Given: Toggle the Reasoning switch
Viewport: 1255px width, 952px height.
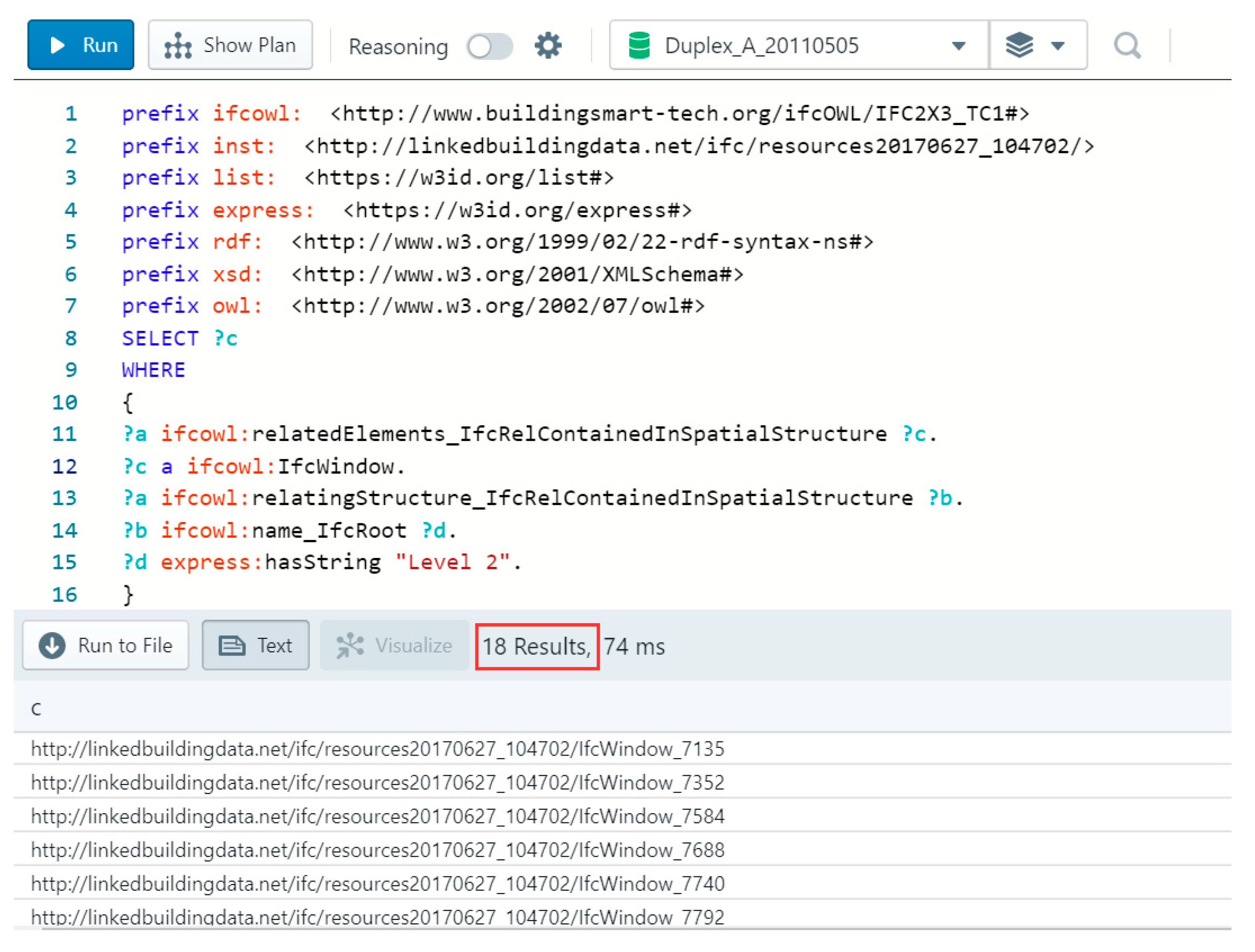Looking at the screenshot, I should coord(489,46).
